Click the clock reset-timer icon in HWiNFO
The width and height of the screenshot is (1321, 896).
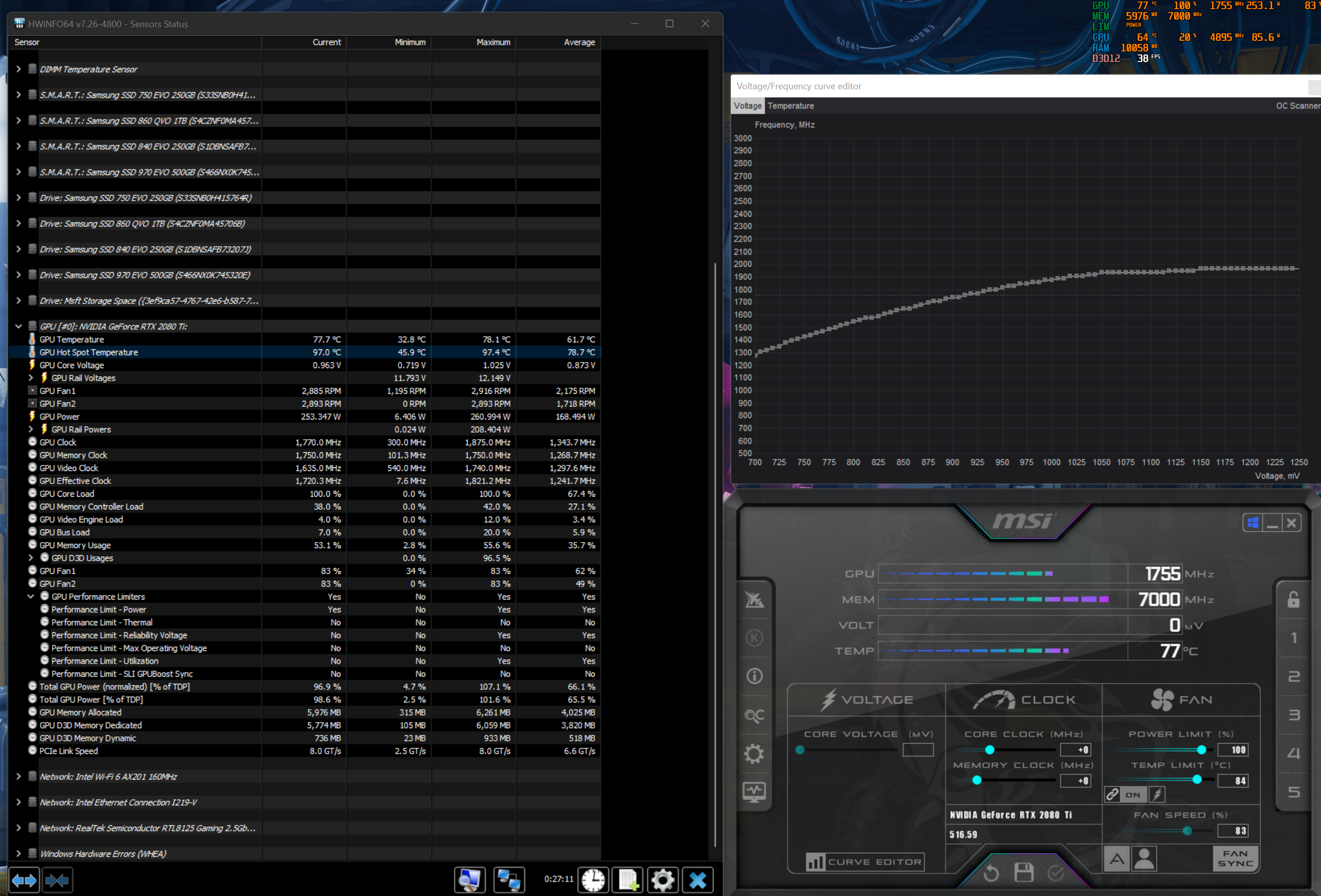[x=593, y=880]
